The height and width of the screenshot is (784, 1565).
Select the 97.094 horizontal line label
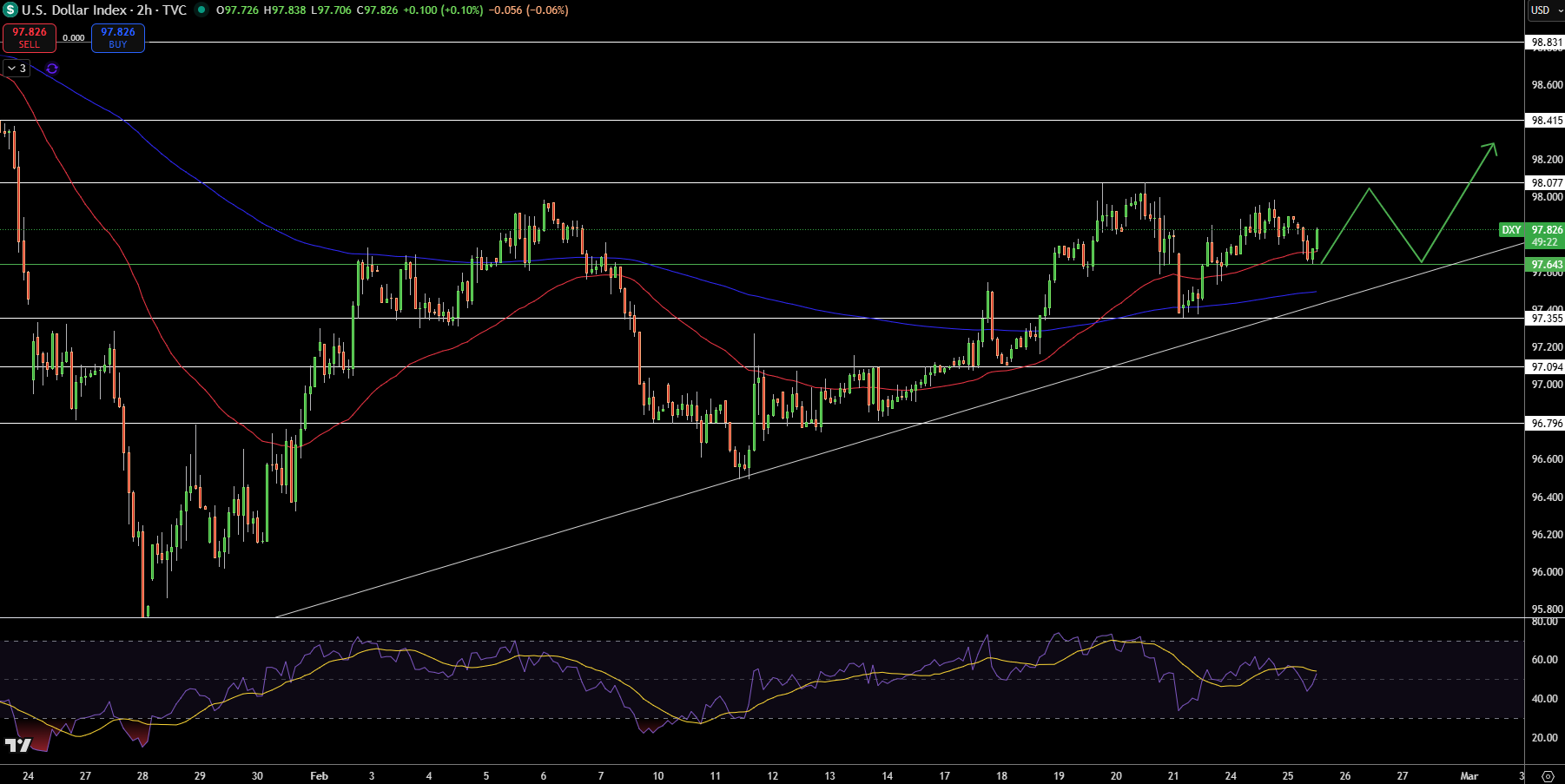click(1546, 367)
